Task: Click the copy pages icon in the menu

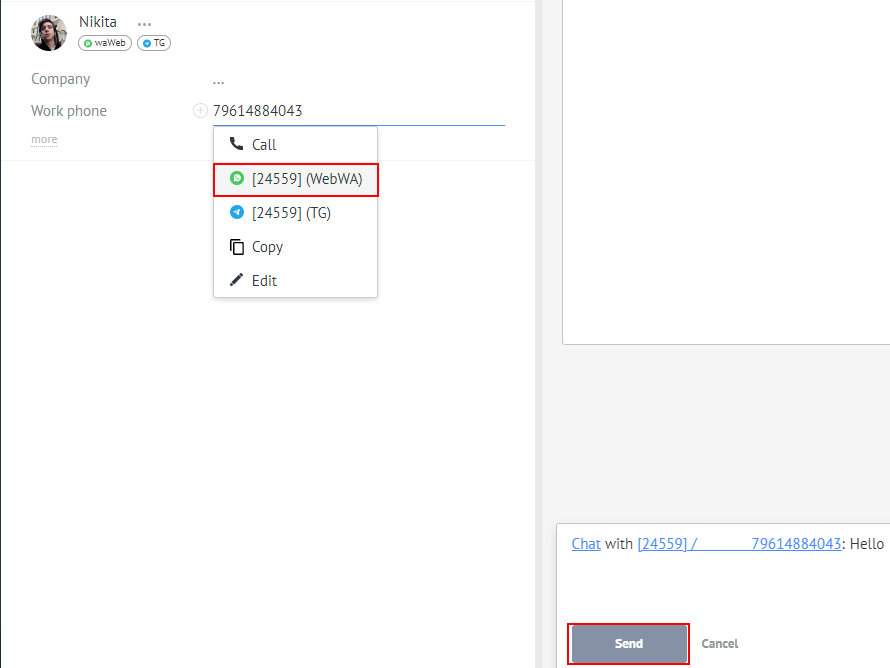Action: click(237, 247)
